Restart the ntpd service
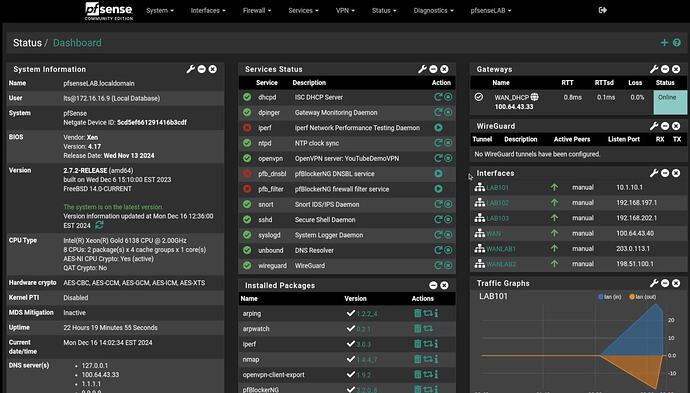Image resolution: width=690 pixels, height=393 pixels. click(x=438, y=143)
